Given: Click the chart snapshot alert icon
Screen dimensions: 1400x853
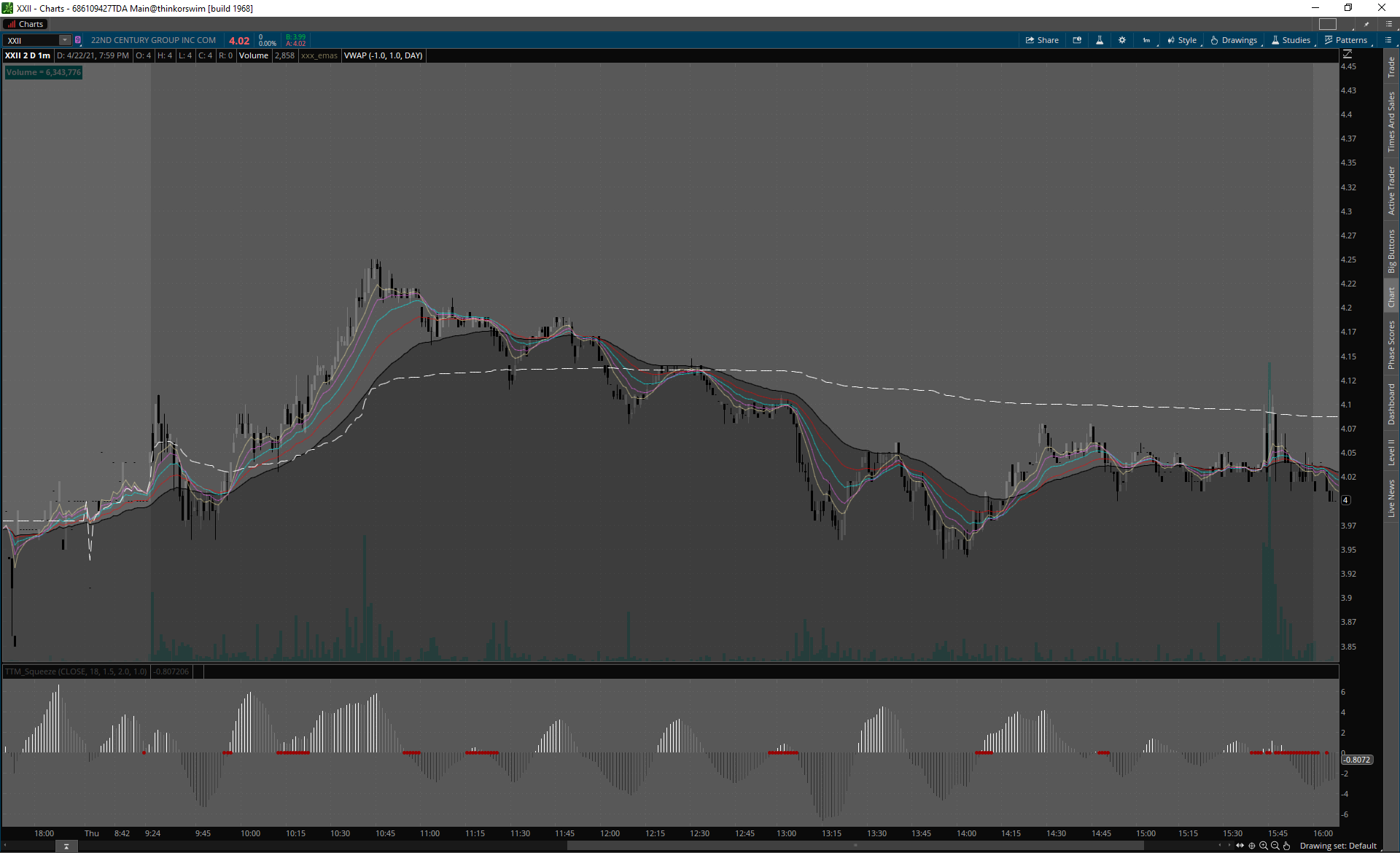Looking at the screenshot, I should pyautogui.click(x=1077, y=40).
